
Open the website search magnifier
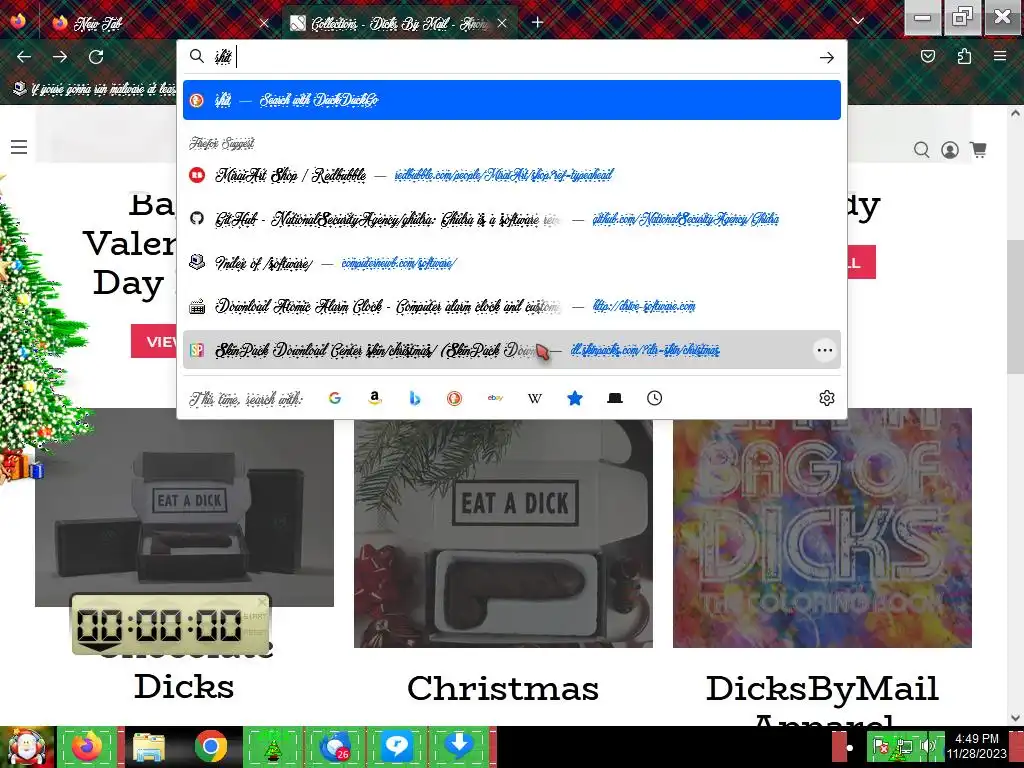click(921, 150)
